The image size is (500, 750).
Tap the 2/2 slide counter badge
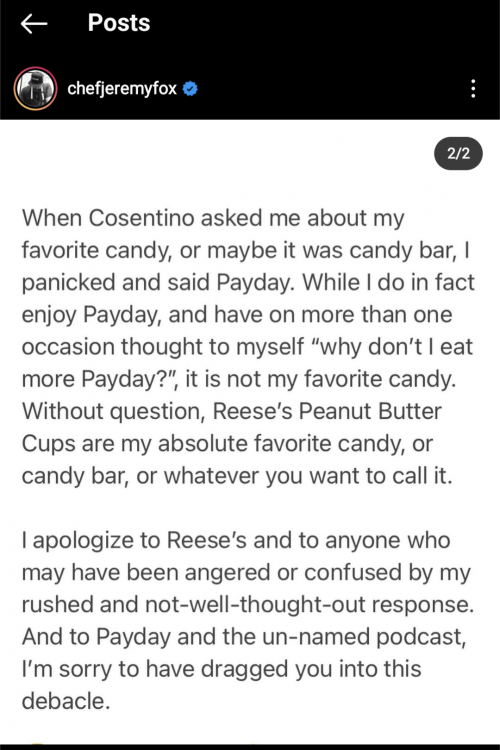[458, 154]
